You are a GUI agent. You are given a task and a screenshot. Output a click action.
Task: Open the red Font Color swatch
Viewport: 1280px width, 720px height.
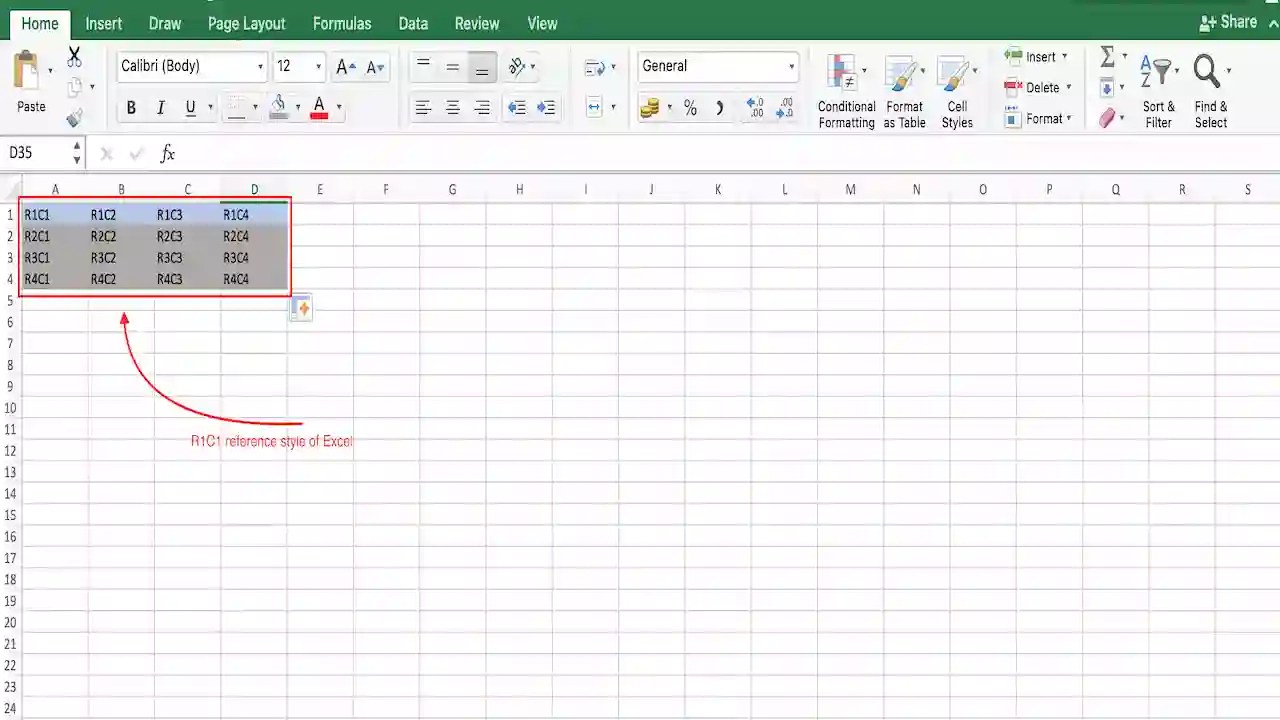click(x=318, y=107)
